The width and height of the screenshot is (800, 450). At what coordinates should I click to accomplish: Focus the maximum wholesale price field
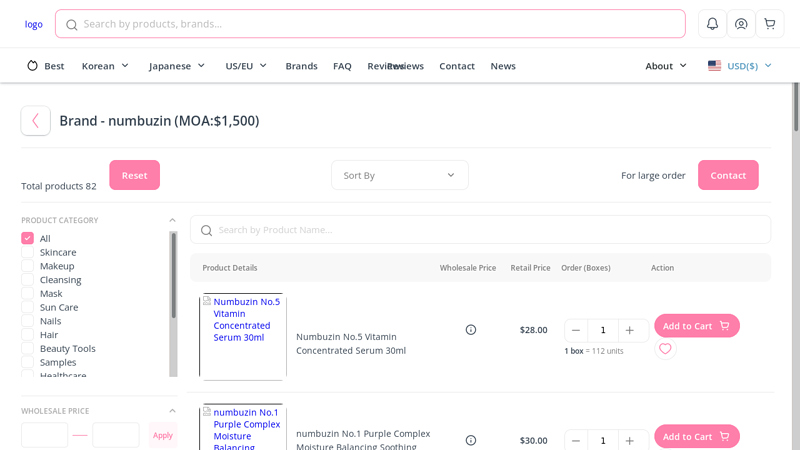116,435
